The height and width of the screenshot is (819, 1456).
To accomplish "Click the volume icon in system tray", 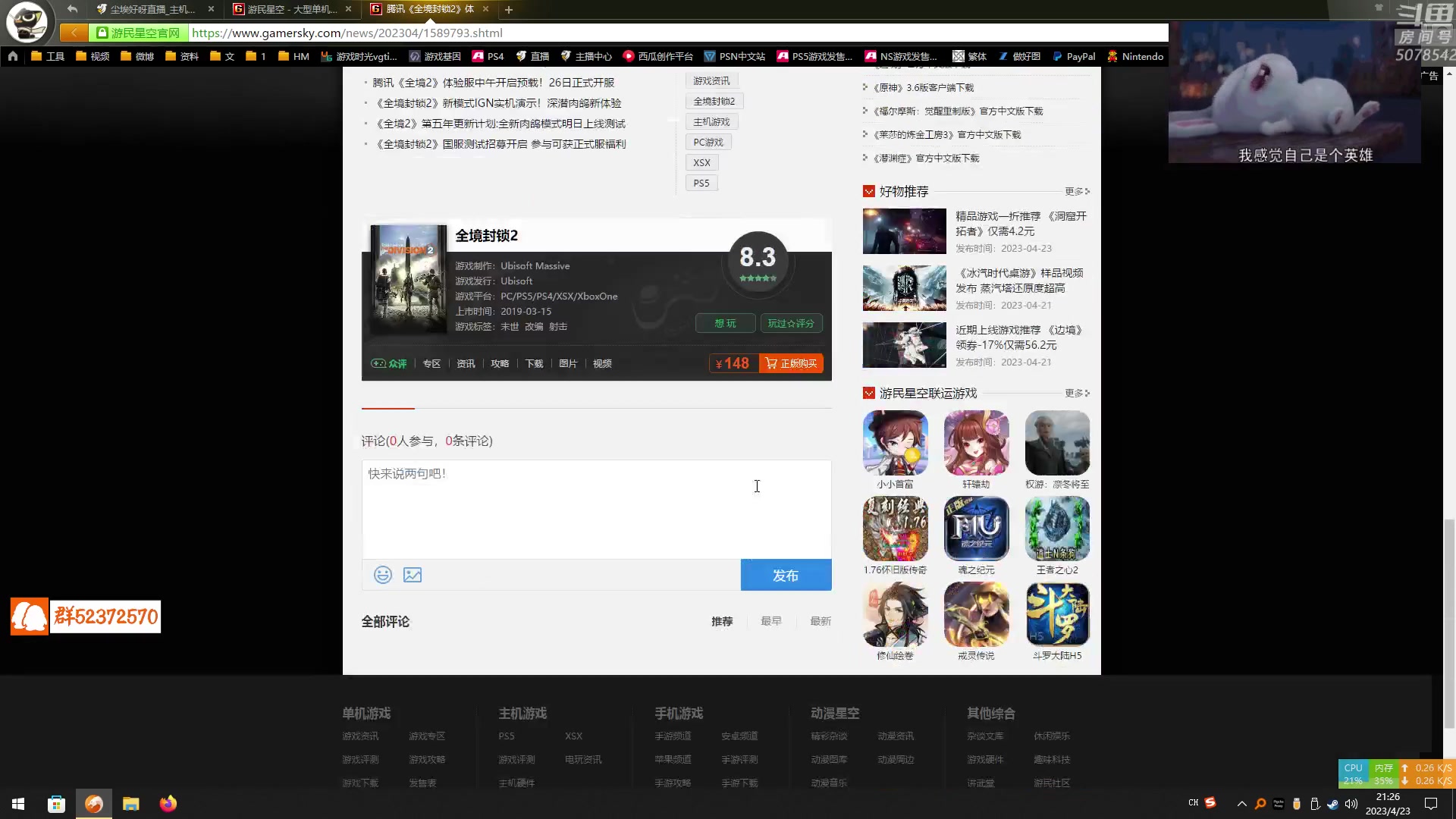I will coord(1351,804).
